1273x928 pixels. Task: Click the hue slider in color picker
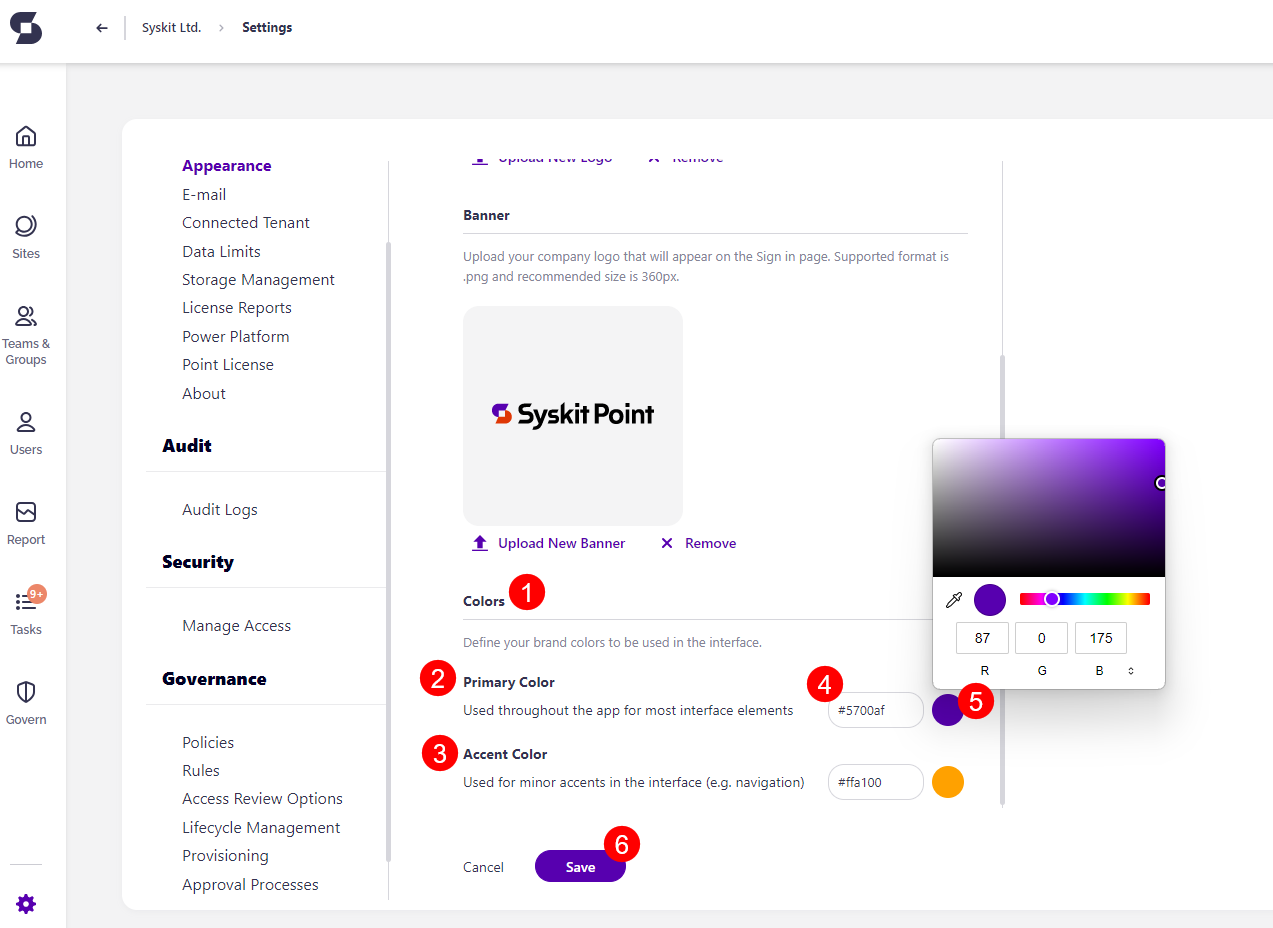point(1085,599)
